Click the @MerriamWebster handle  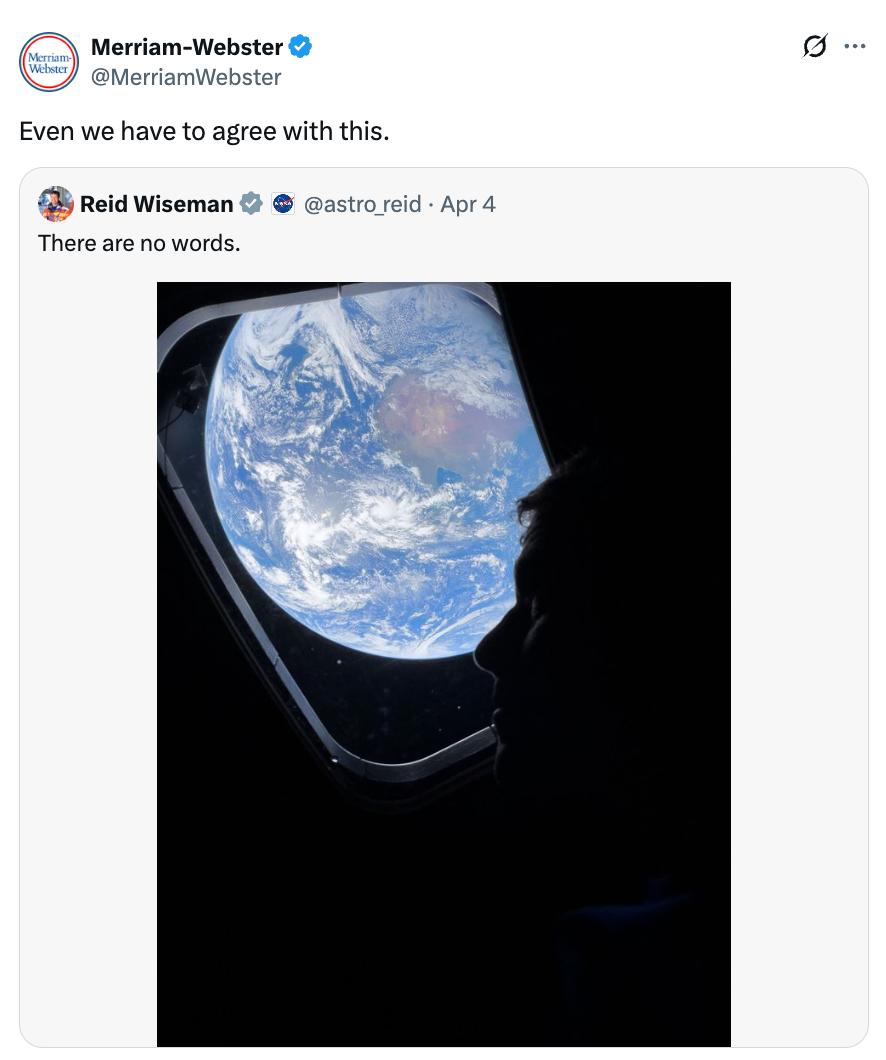point(186,76)
